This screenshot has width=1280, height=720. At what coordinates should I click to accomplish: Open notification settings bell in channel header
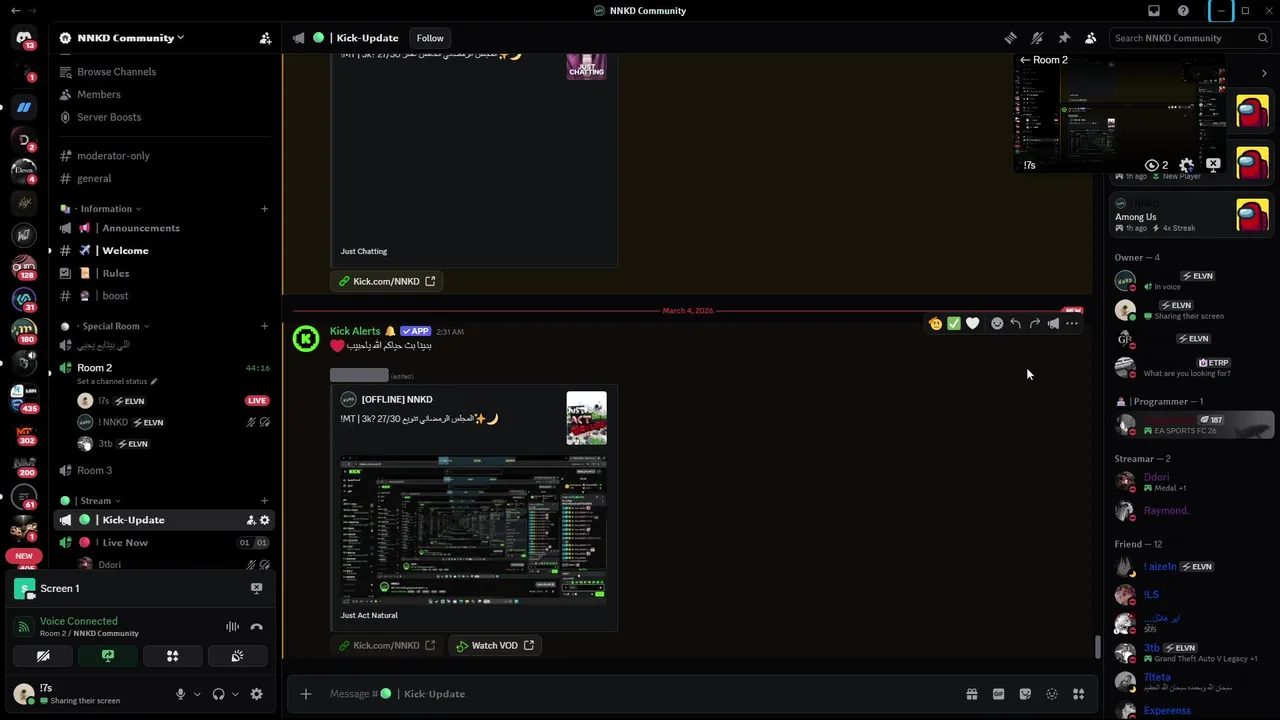[1037, 38]
